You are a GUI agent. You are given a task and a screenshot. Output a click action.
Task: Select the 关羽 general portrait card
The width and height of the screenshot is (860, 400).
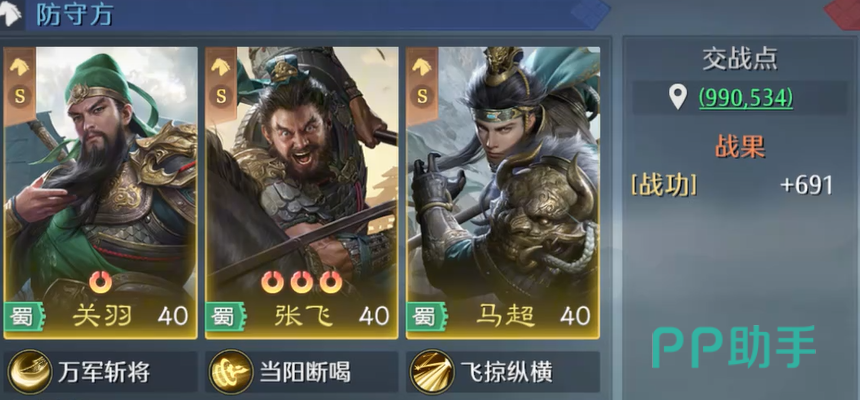pyautogui.click(x=100, y=193)
